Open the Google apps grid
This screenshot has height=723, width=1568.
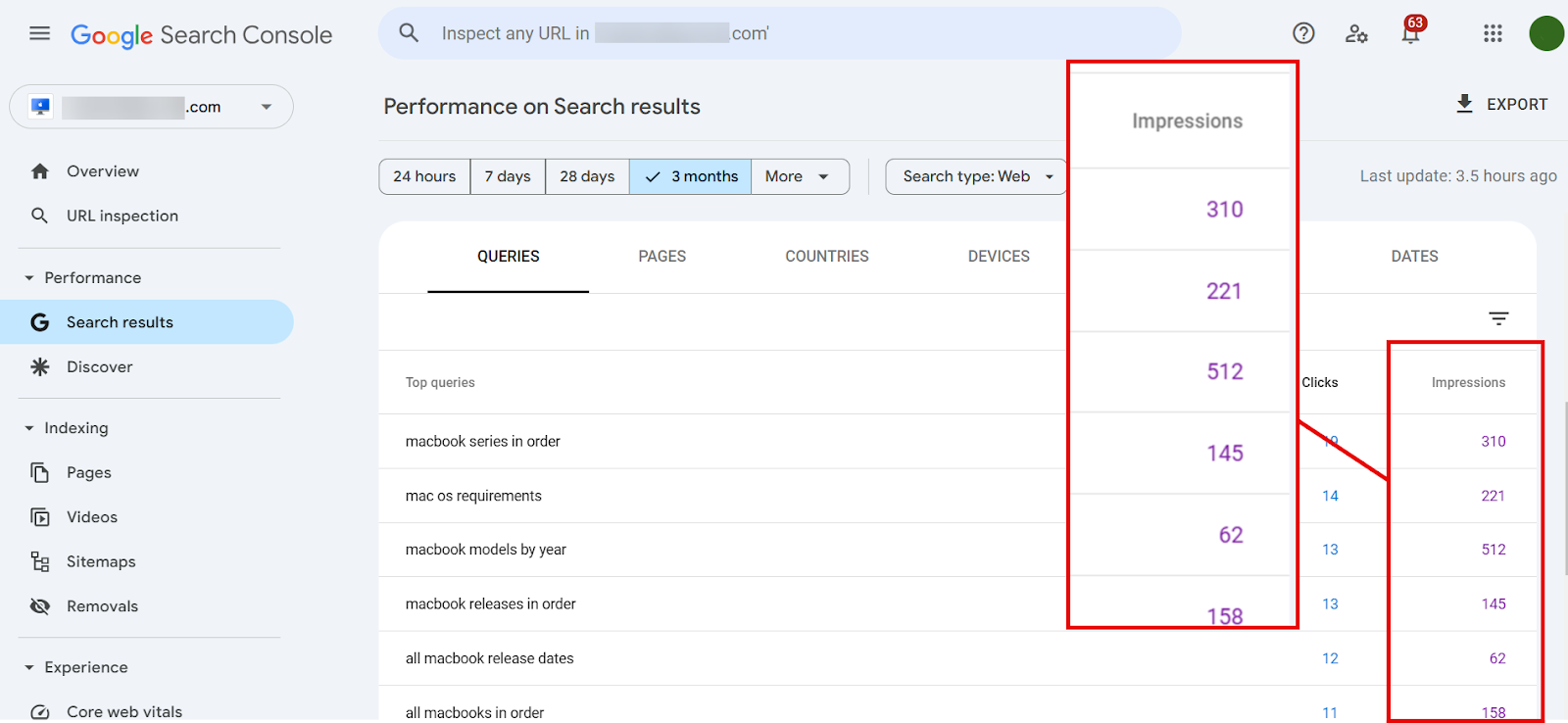pyautogui.click(x=1493, y=33)
